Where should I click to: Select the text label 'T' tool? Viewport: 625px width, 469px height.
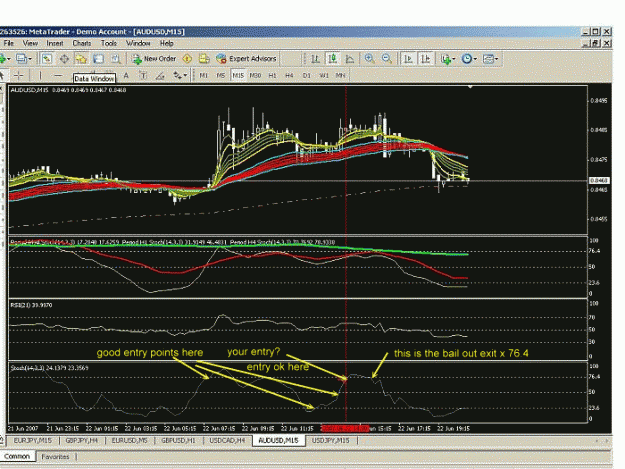pos(143,75)
